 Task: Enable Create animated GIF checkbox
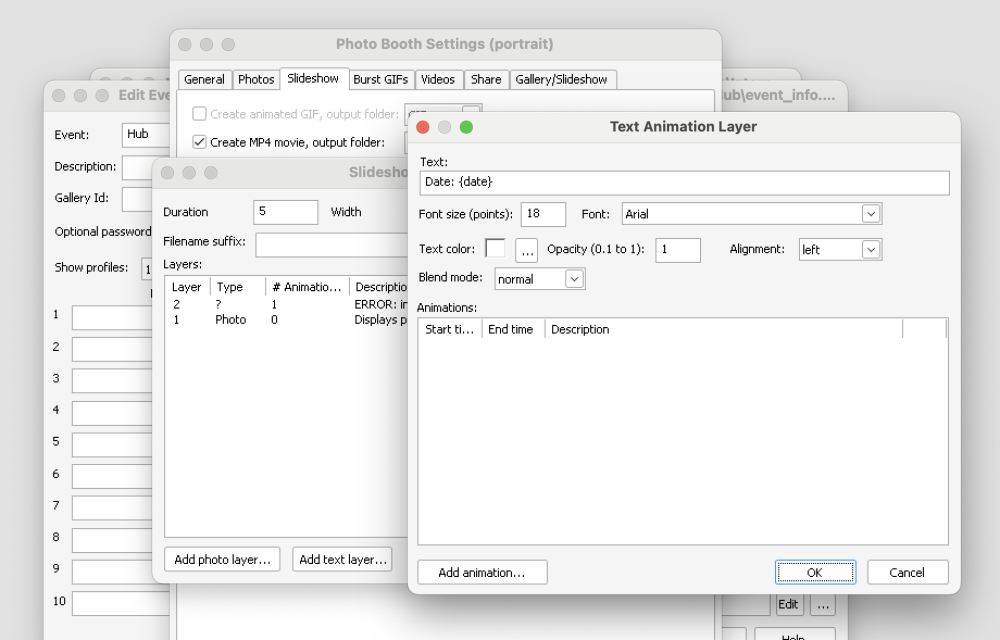200,114
